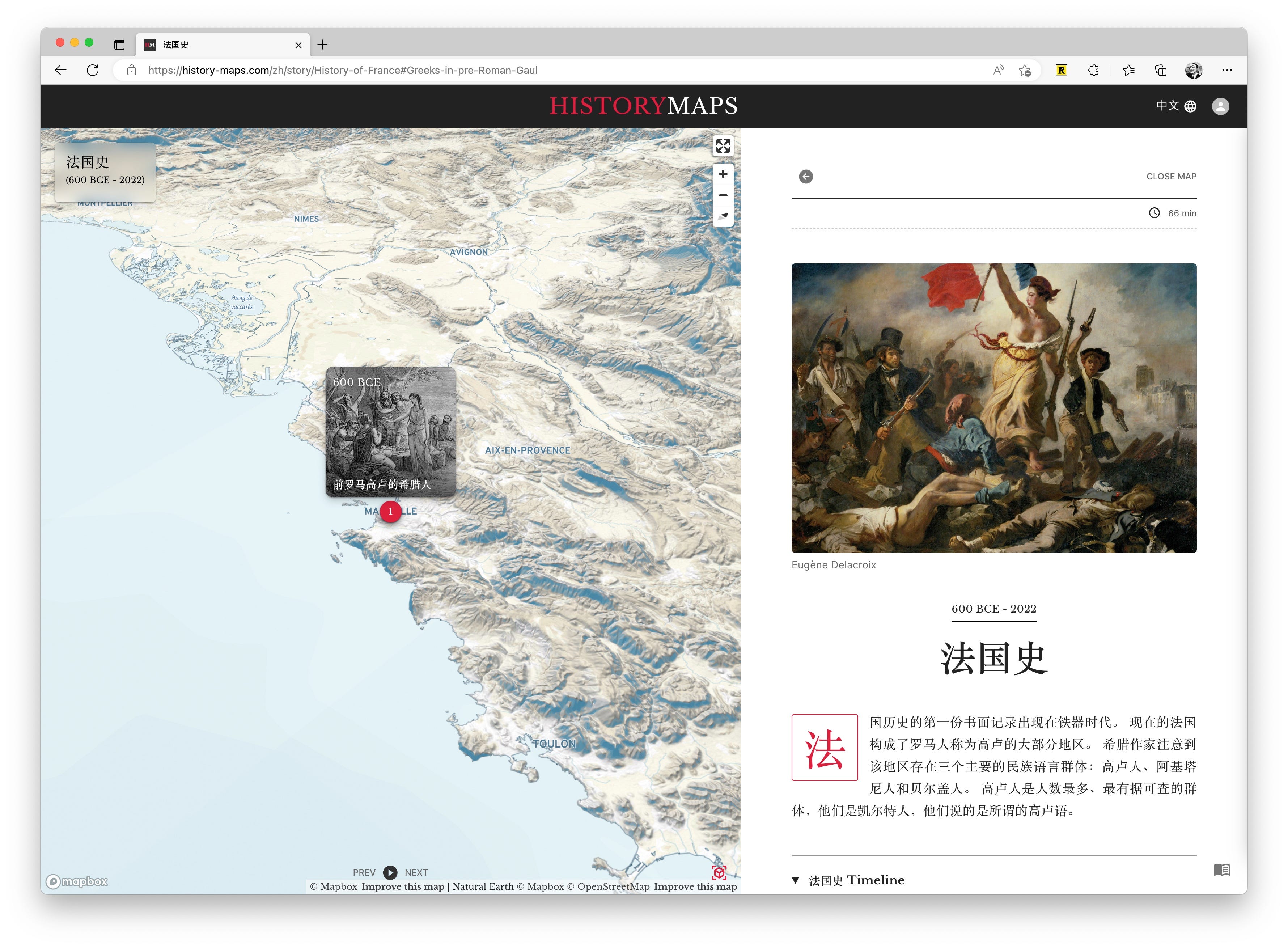The image size is (1288, 948).
Task: Play the map story
Action: click(390, 872)
